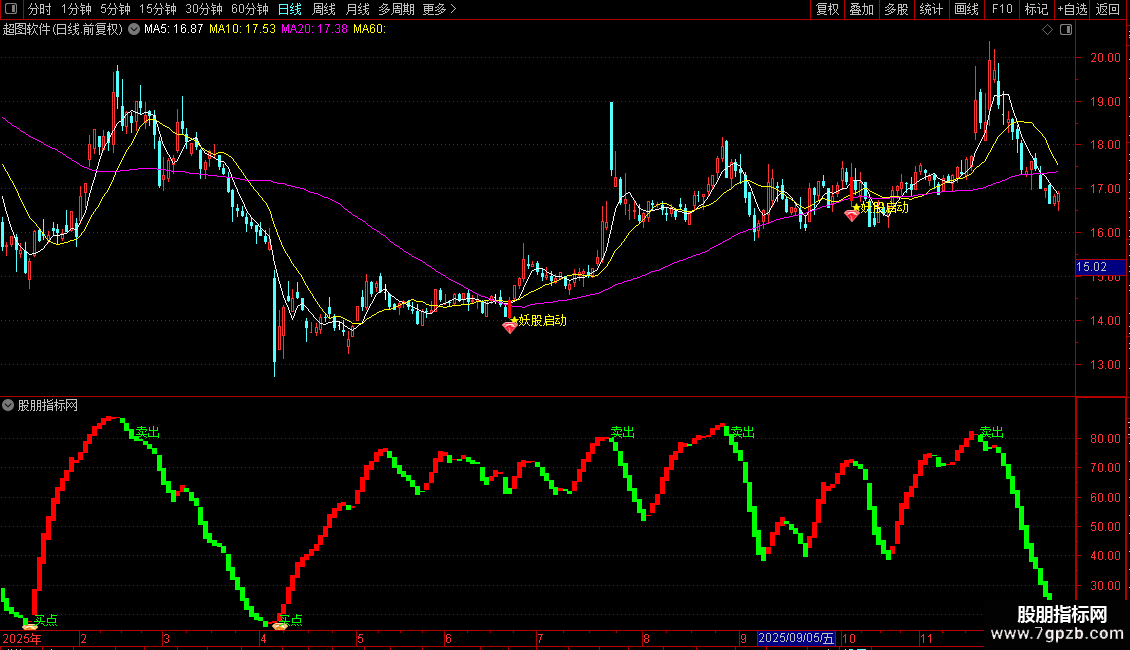Viewport: 1130px width, 650px height.
Task: Click the 13.00 price axis label
Action: click(x=1105, y=365)
